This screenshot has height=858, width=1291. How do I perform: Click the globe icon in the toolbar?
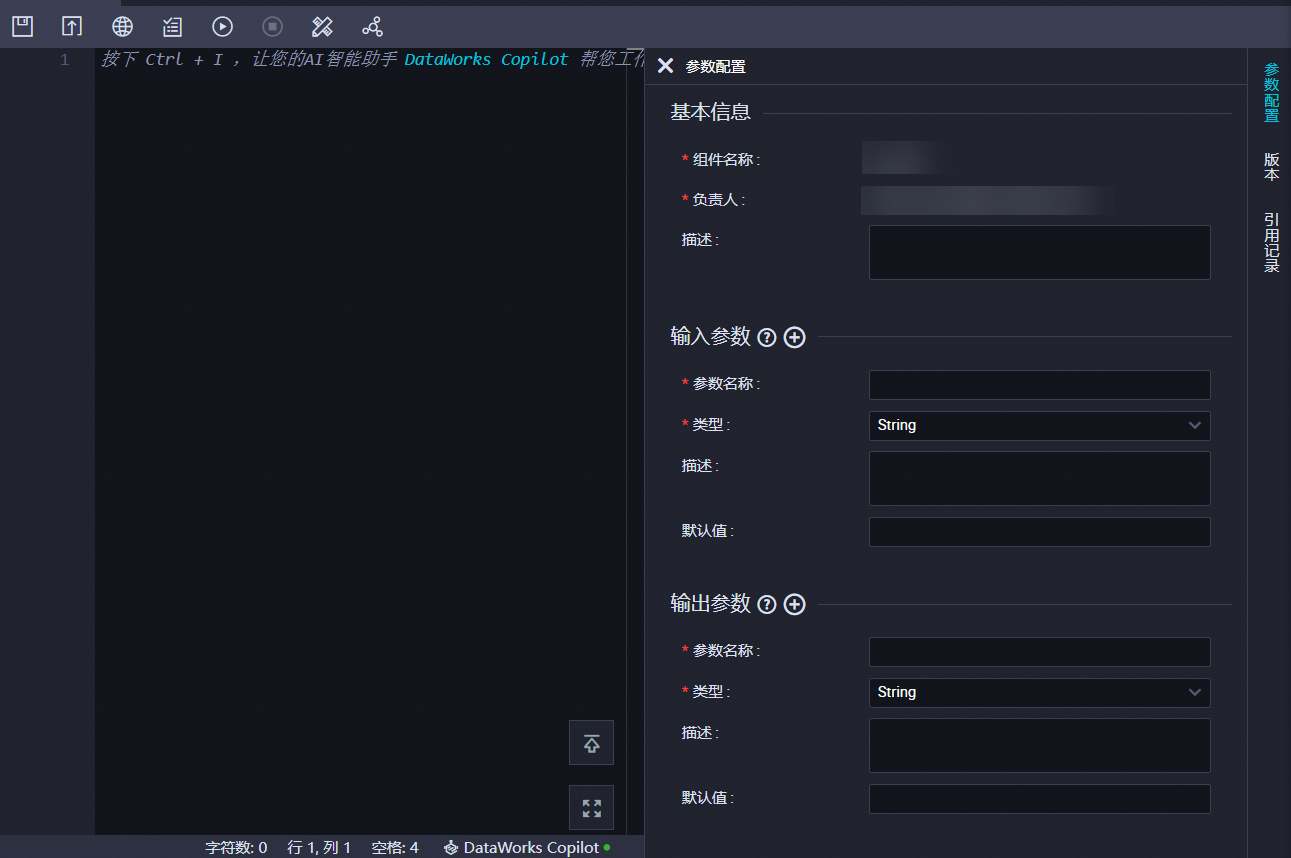click(x=122, y=27)
